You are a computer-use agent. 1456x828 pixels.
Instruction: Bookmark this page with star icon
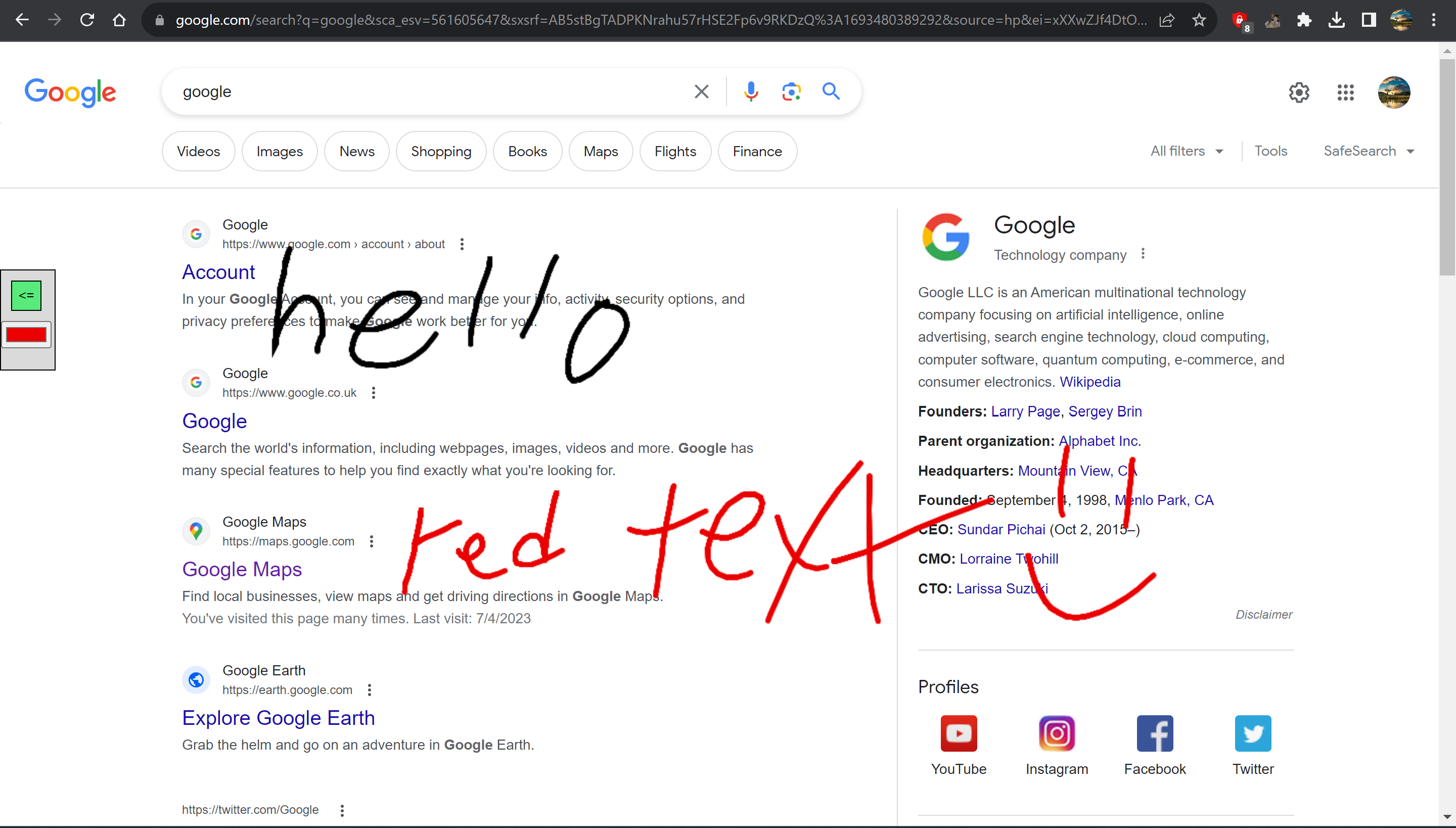tap(1199, 20)
